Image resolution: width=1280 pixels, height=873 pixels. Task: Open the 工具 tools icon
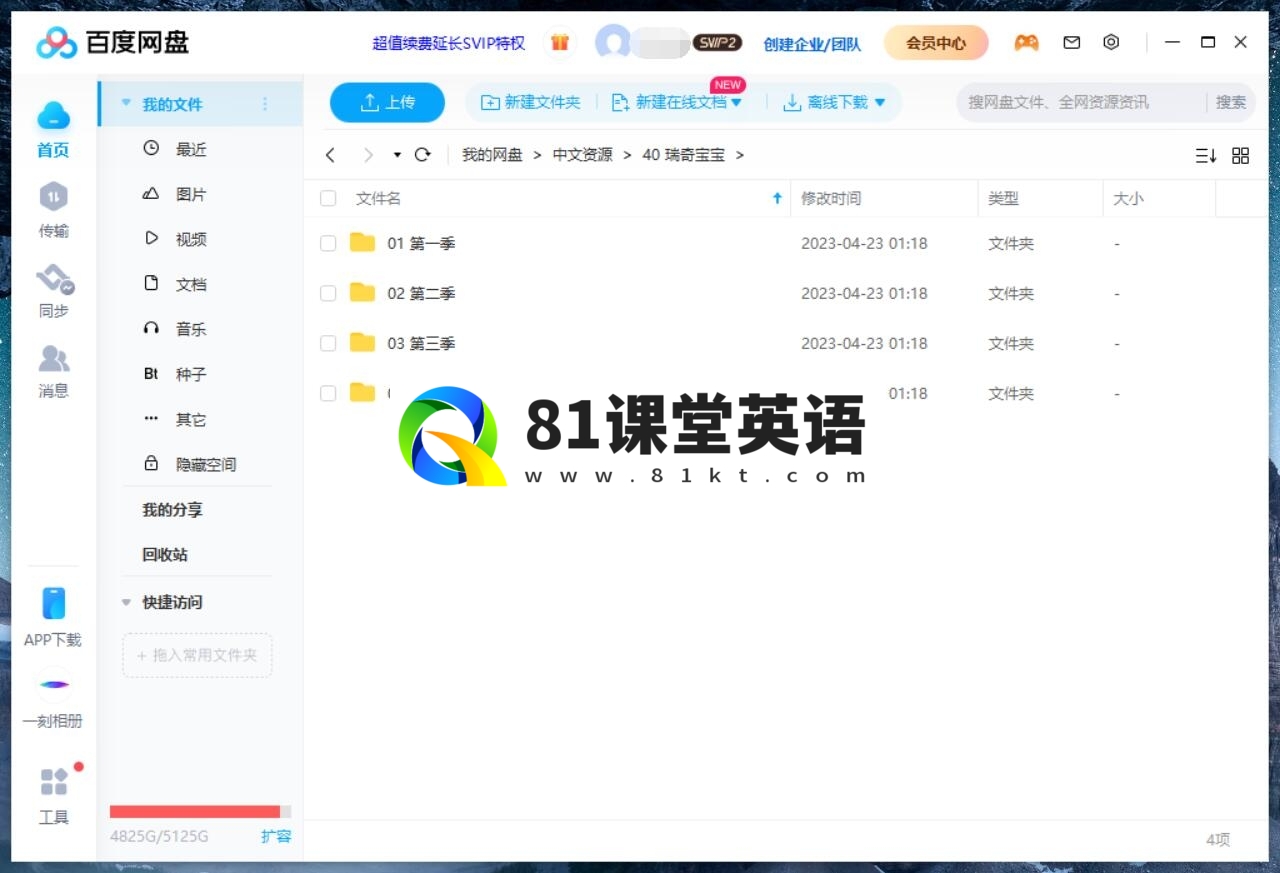point(54,781)
